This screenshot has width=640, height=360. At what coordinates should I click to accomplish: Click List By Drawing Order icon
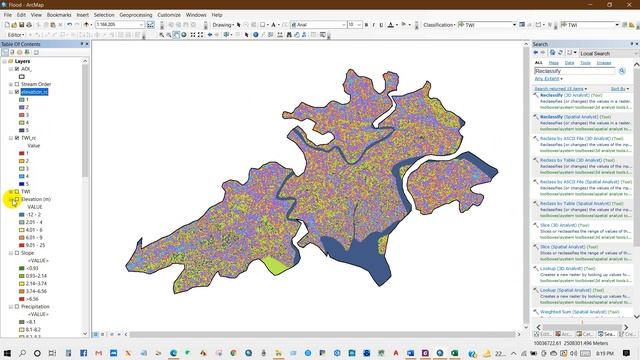[5, 52]
